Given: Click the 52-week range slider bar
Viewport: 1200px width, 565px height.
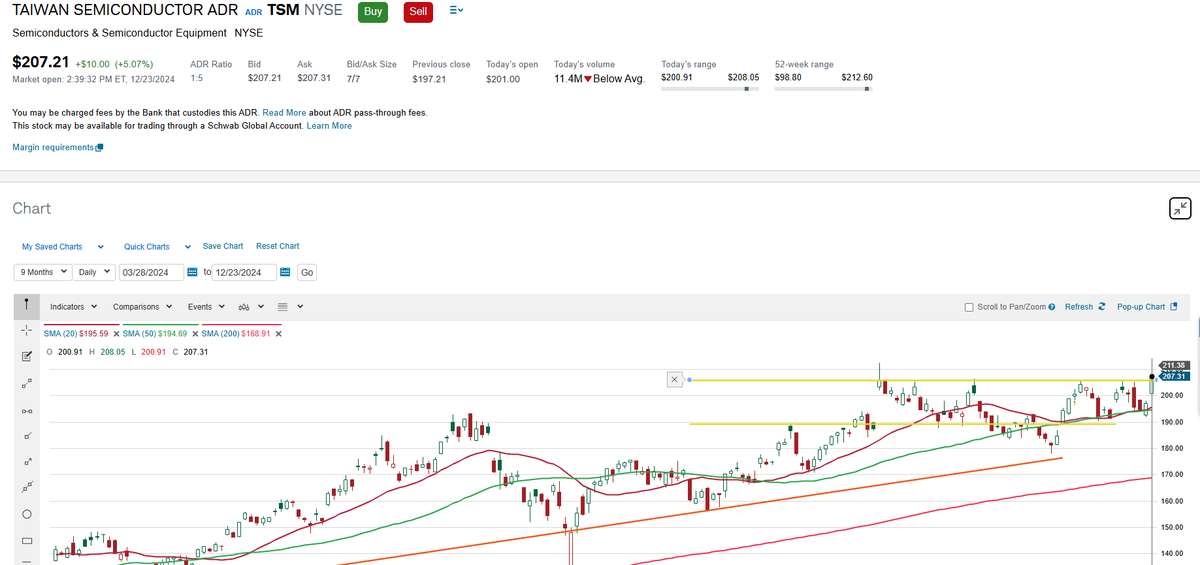Looking at the screenshot, I should [x=824, y=88].
